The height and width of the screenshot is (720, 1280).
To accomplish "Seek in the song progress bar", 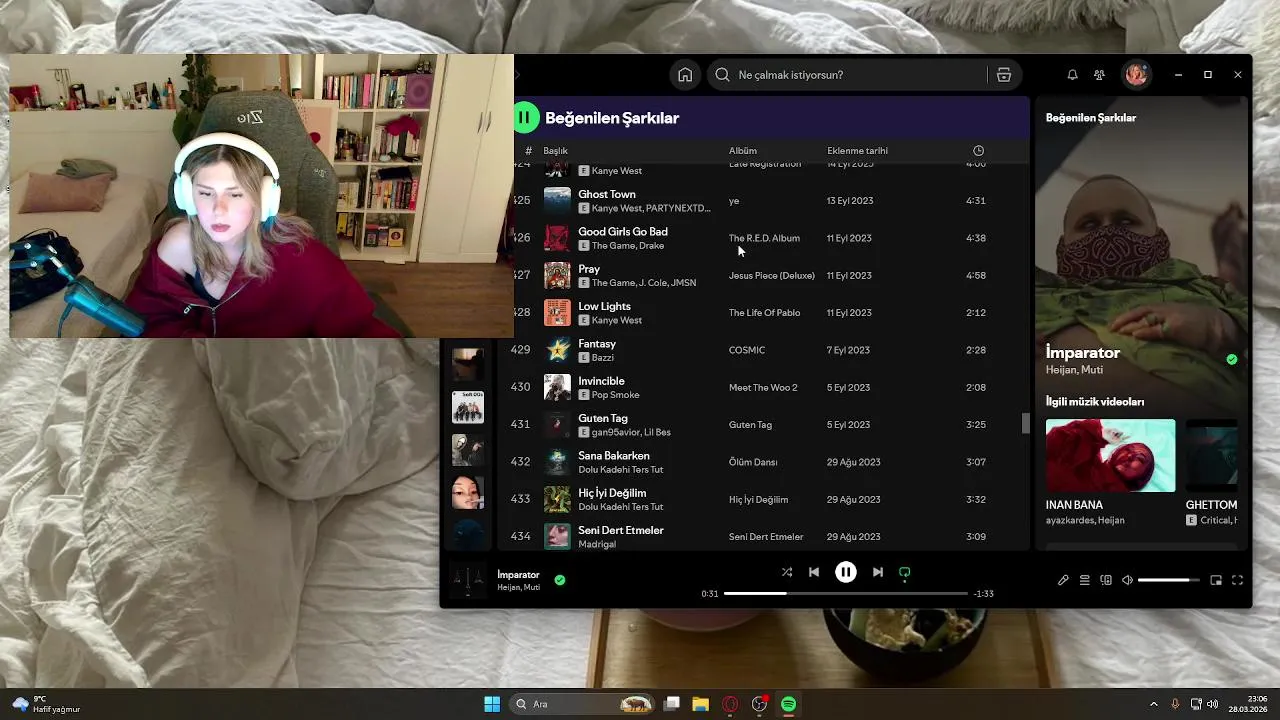I will pos(845,593).
